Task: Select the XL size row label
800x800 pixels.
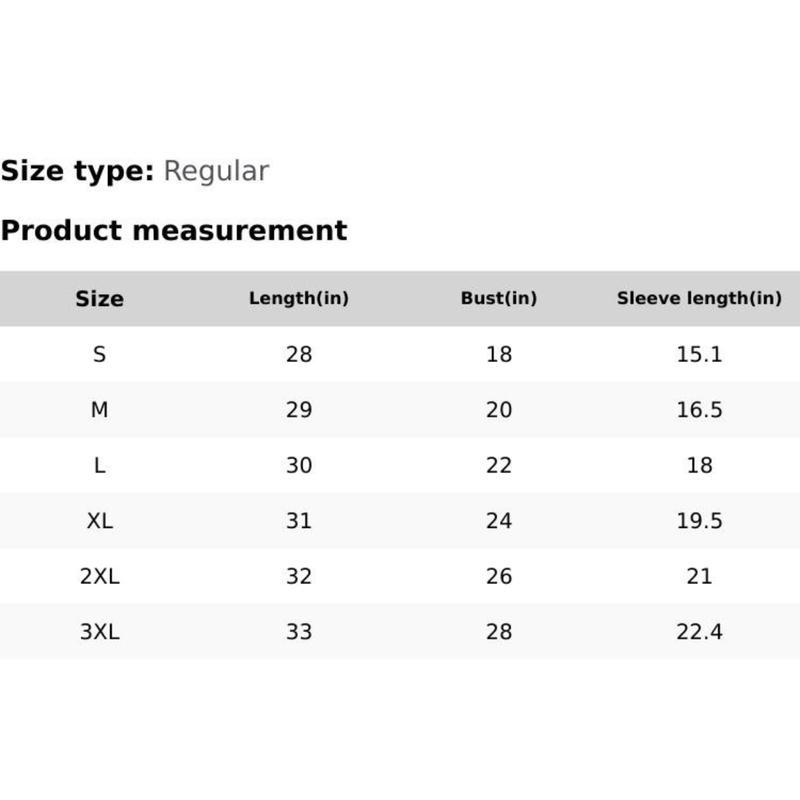Action: [x=99, y=521]
